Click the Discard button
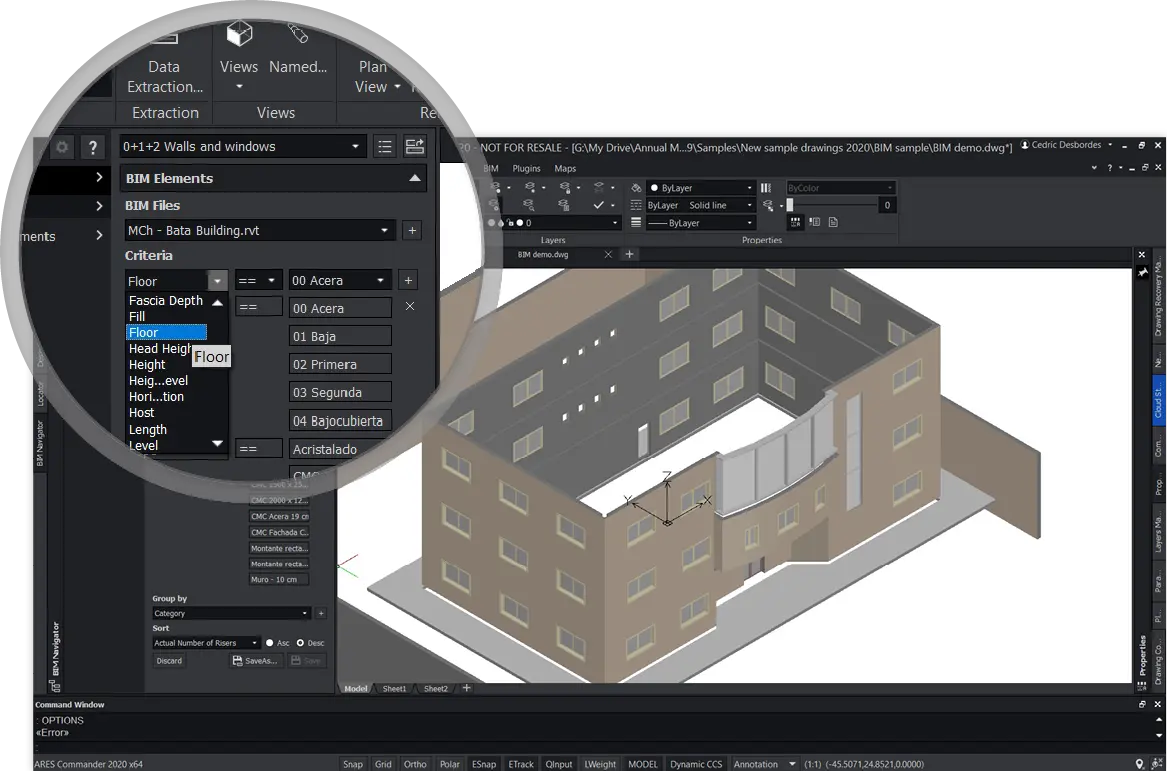This screenshot has width=1167, height=771. pos(169,661)
